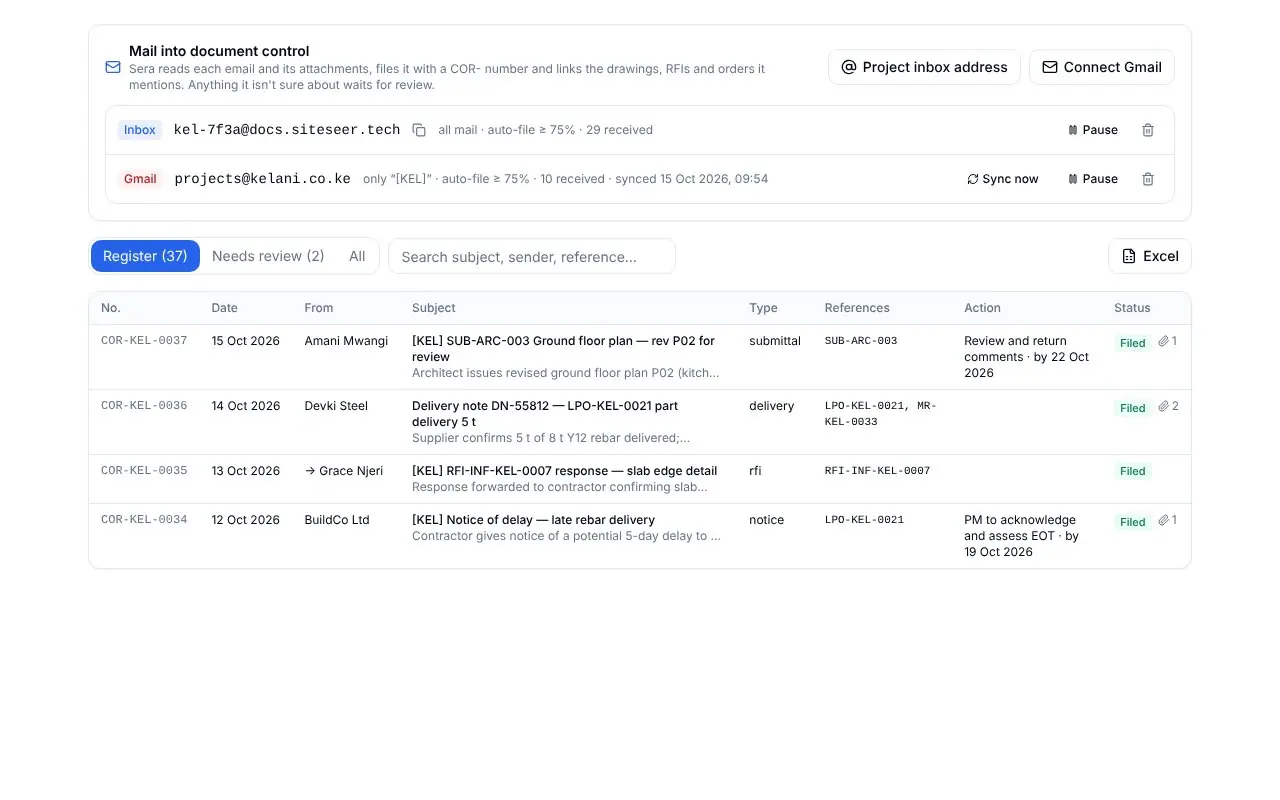The width and height of the screenshot is (1280, 800).
Task: Click sender BuildCo Ltd
Action: (x=337, y=520)
